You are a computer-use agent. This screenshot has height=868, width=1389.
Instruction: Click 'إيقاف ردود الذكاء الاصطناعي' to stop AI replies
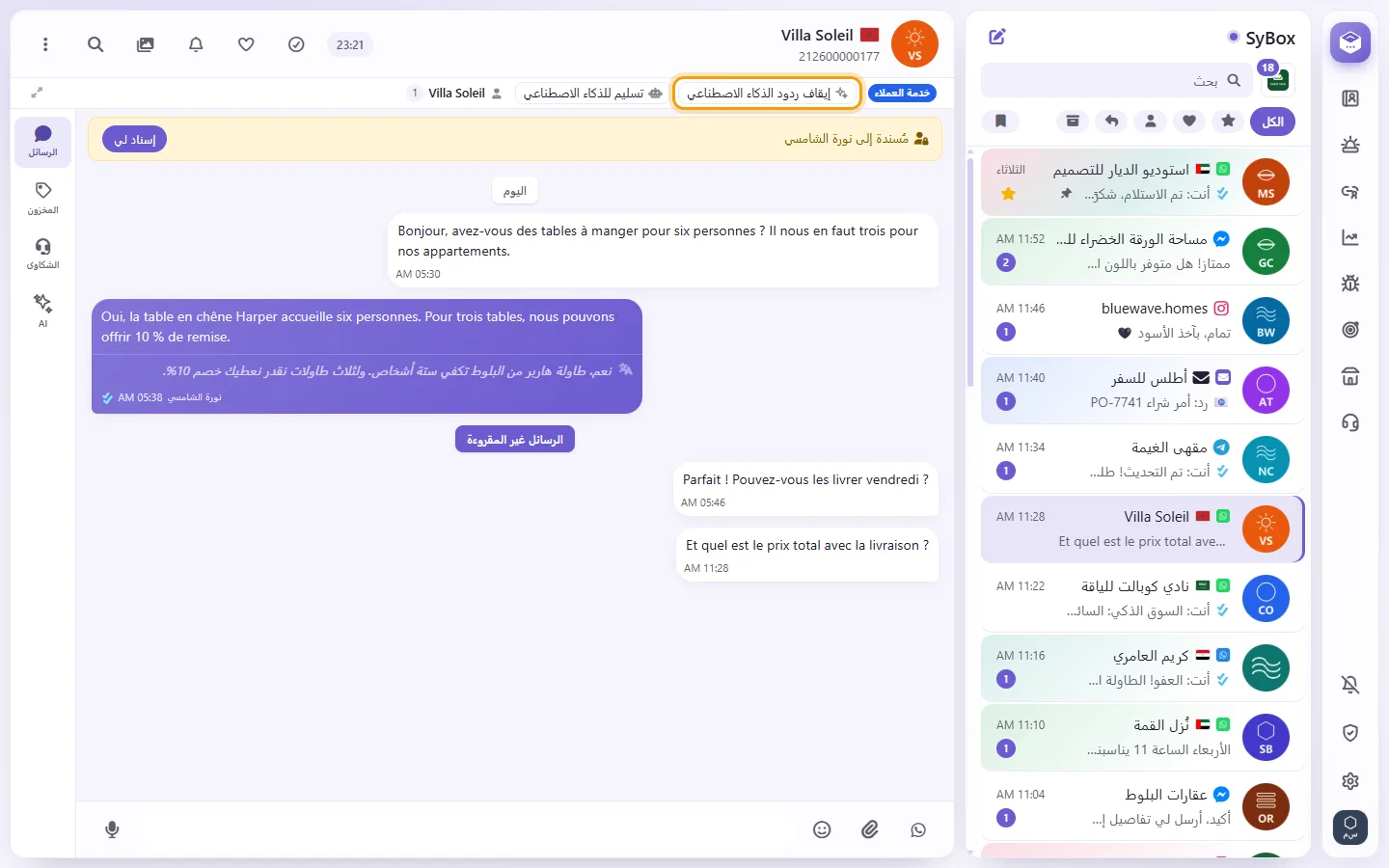point(767,93)
